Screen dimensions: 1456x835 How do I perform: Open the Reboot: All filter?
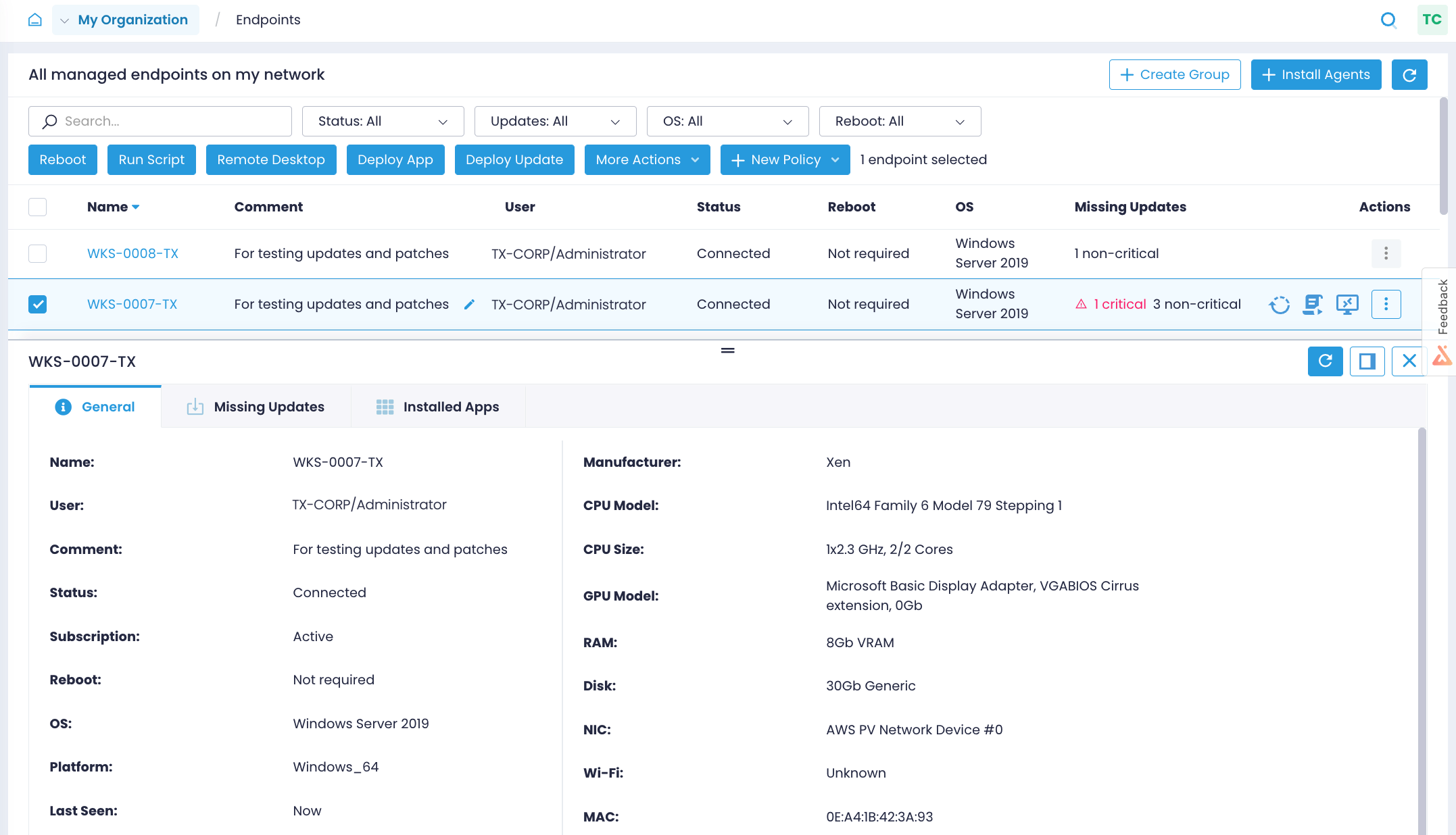(x=900, y=122)
